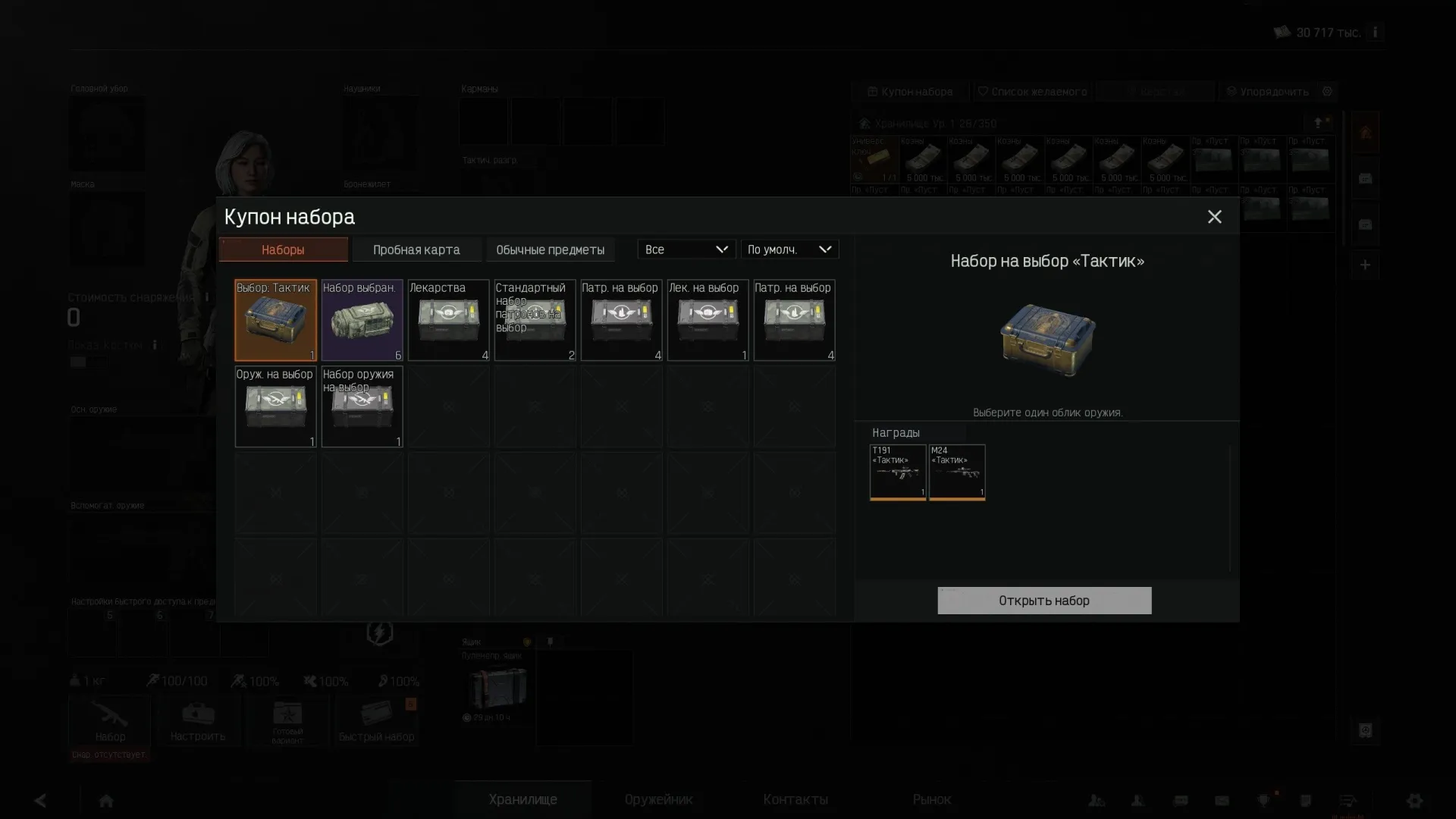Click the Tactic crate preview image

pos(1047,340)
